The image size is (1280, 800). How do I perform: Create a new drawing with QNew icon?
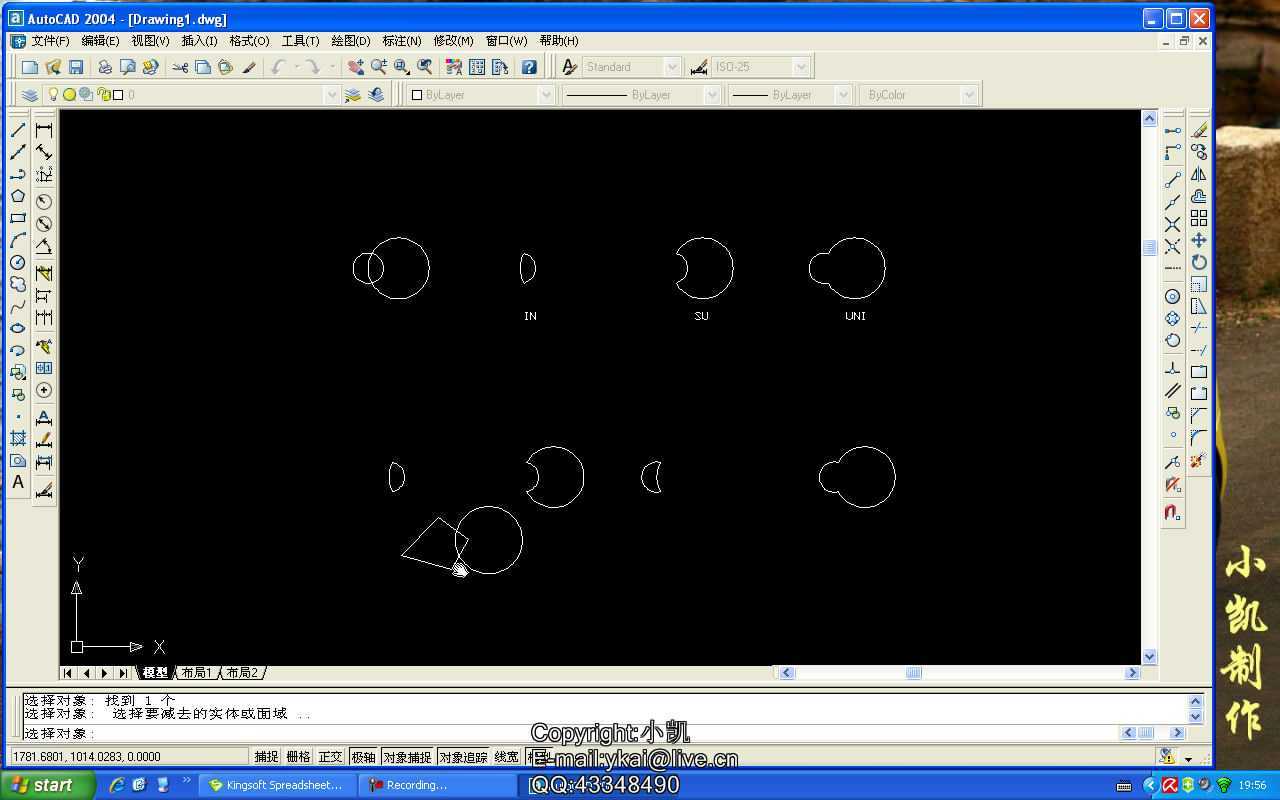[x=30, y=67]
